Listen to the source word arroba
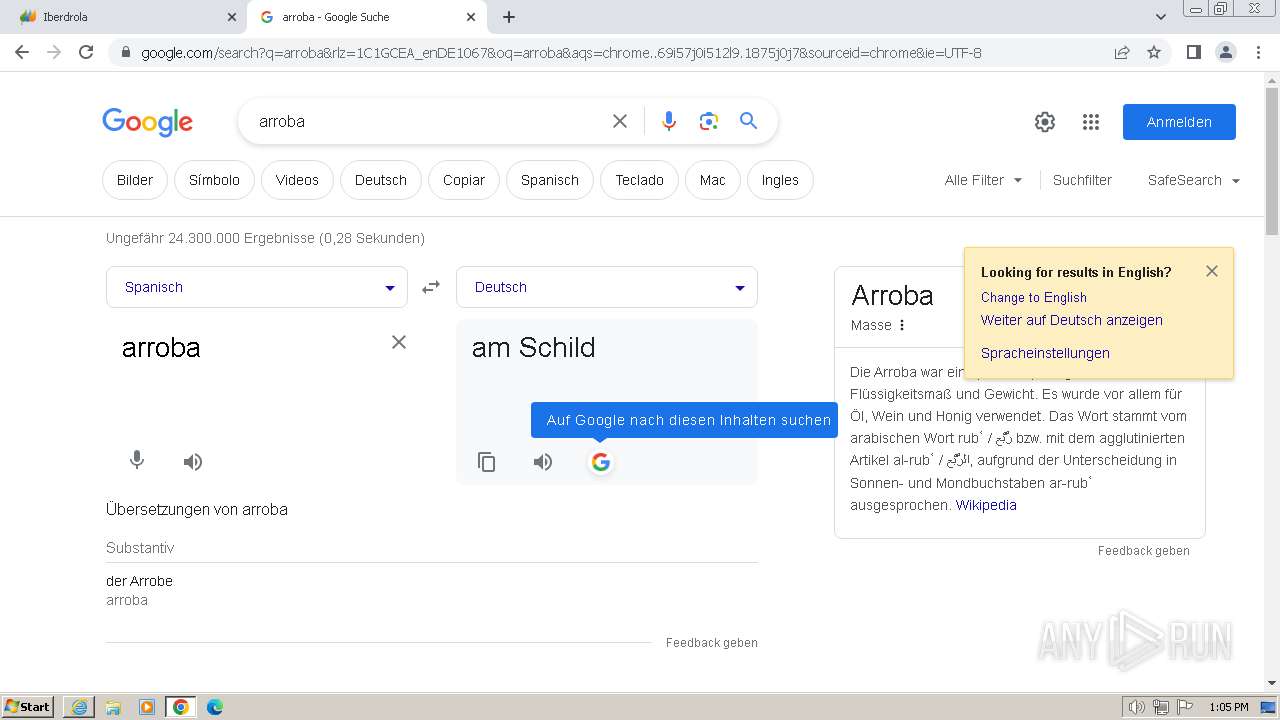 click(193, 461)
